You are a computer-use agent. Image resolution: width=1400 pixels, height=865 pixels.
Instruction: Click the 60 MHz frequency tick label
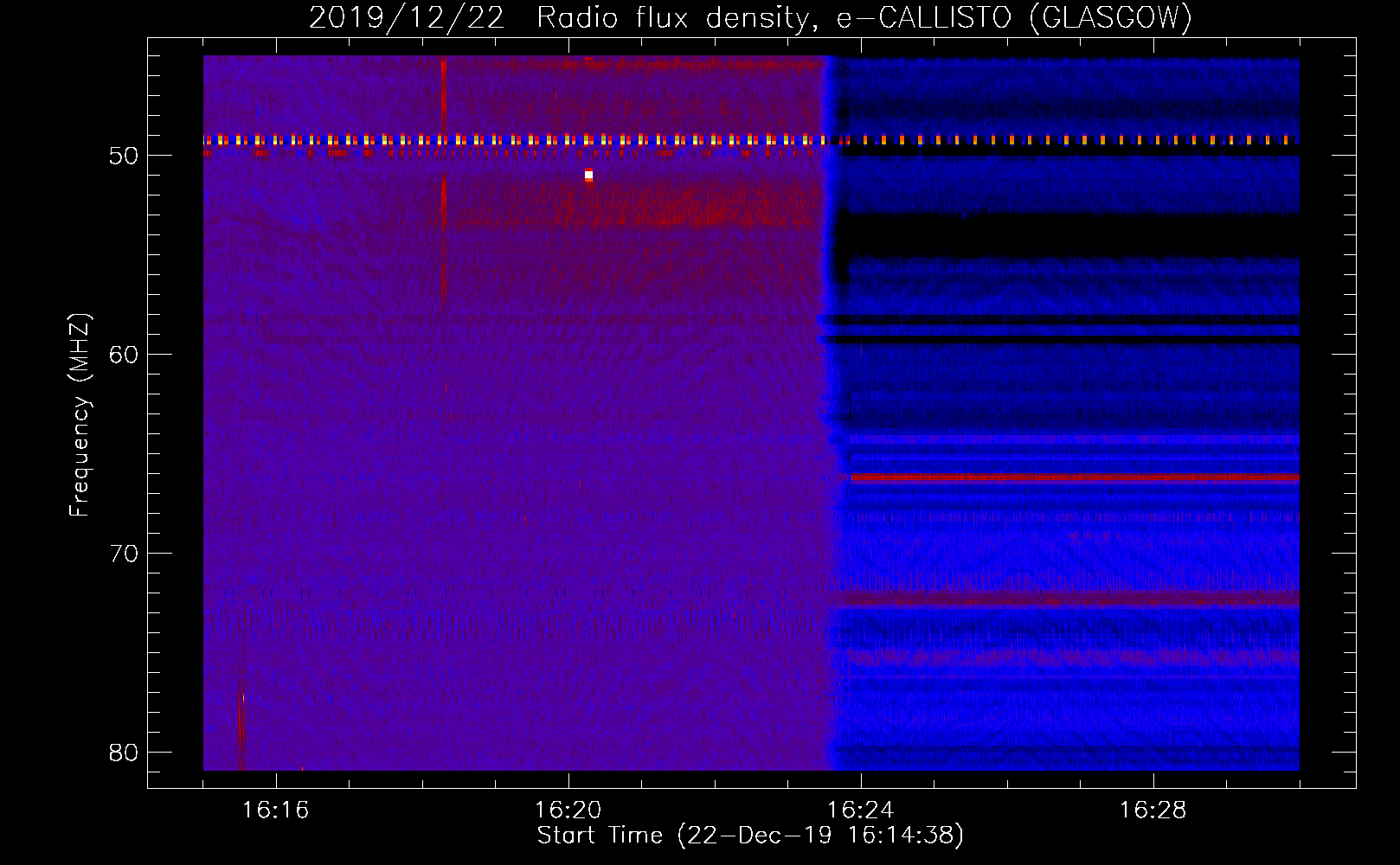click(124, 355)
